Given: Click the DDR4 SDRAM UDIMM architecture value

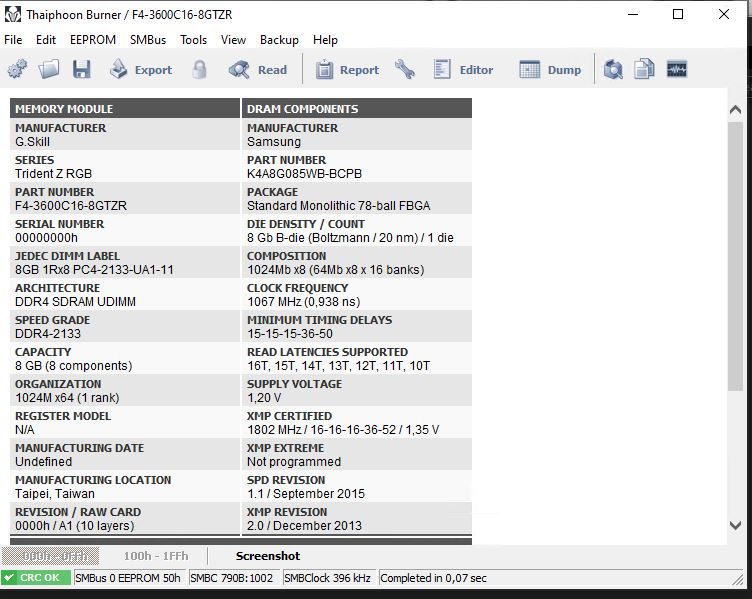Looking at the screenshot, I should [x=75, y=302].
